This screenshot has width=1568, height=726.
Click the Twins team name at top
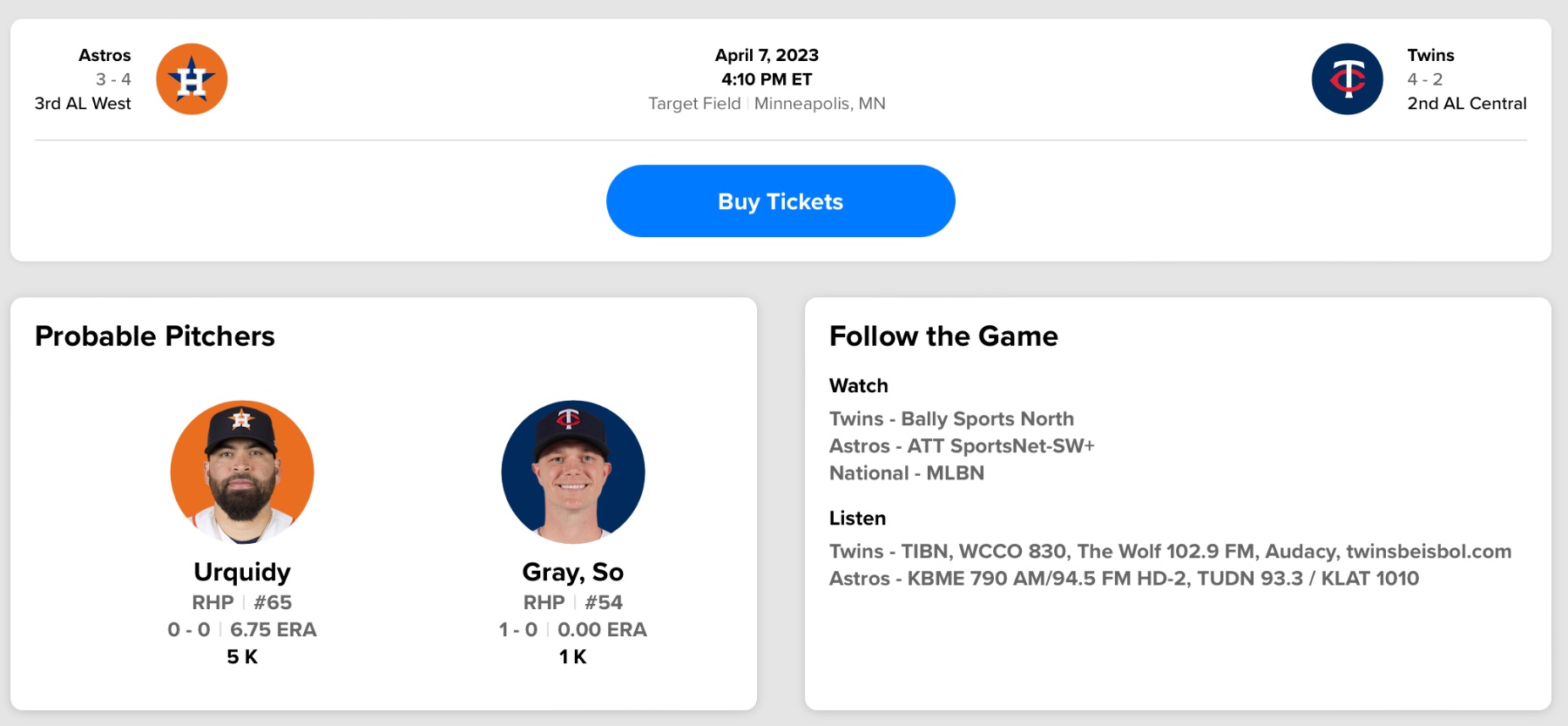[1430, 55]
